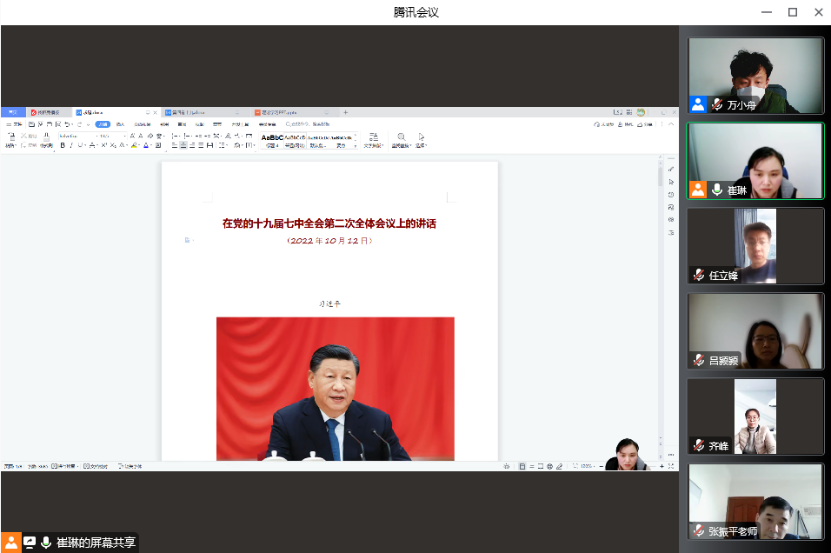The height and width of the screenshot is (553, 831).
Task: Toggle microphone icon in screen-share status bar
Action: click(46, 542)
